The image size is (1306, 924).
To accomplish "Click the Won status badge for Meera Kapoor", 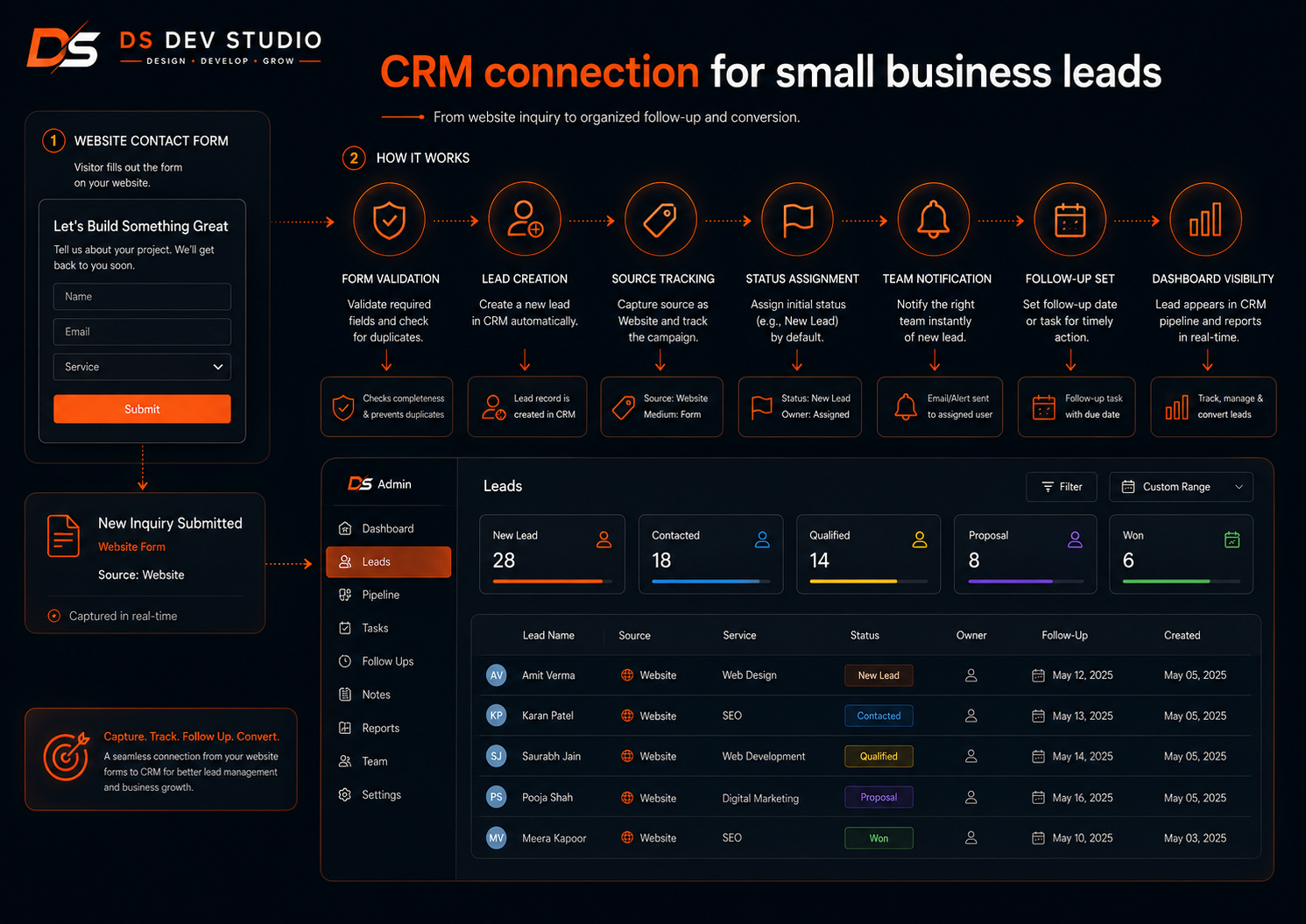I will pos(879,838).
